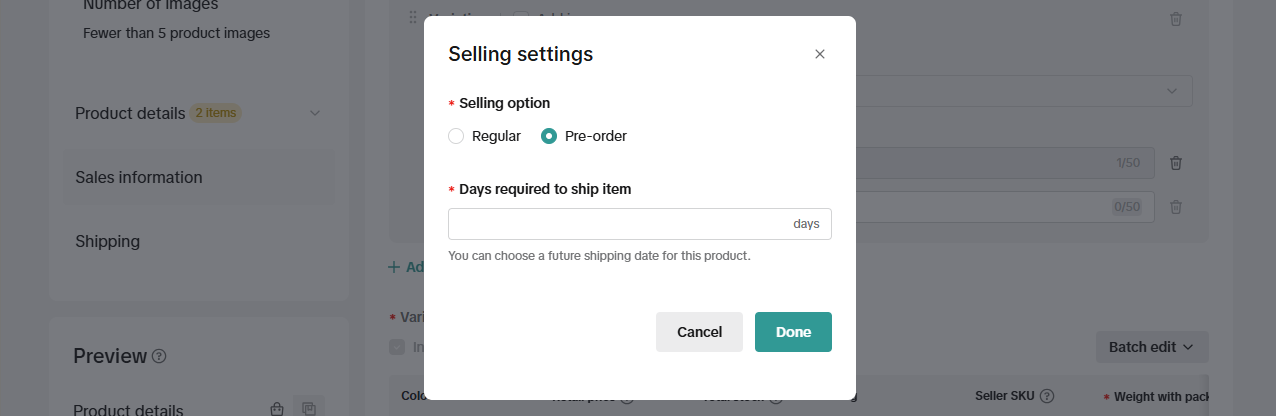The height and width of the screenshot is (416, 1276).
Task: Expand the Product details section chevron
Action: click(x=315, y=113)
